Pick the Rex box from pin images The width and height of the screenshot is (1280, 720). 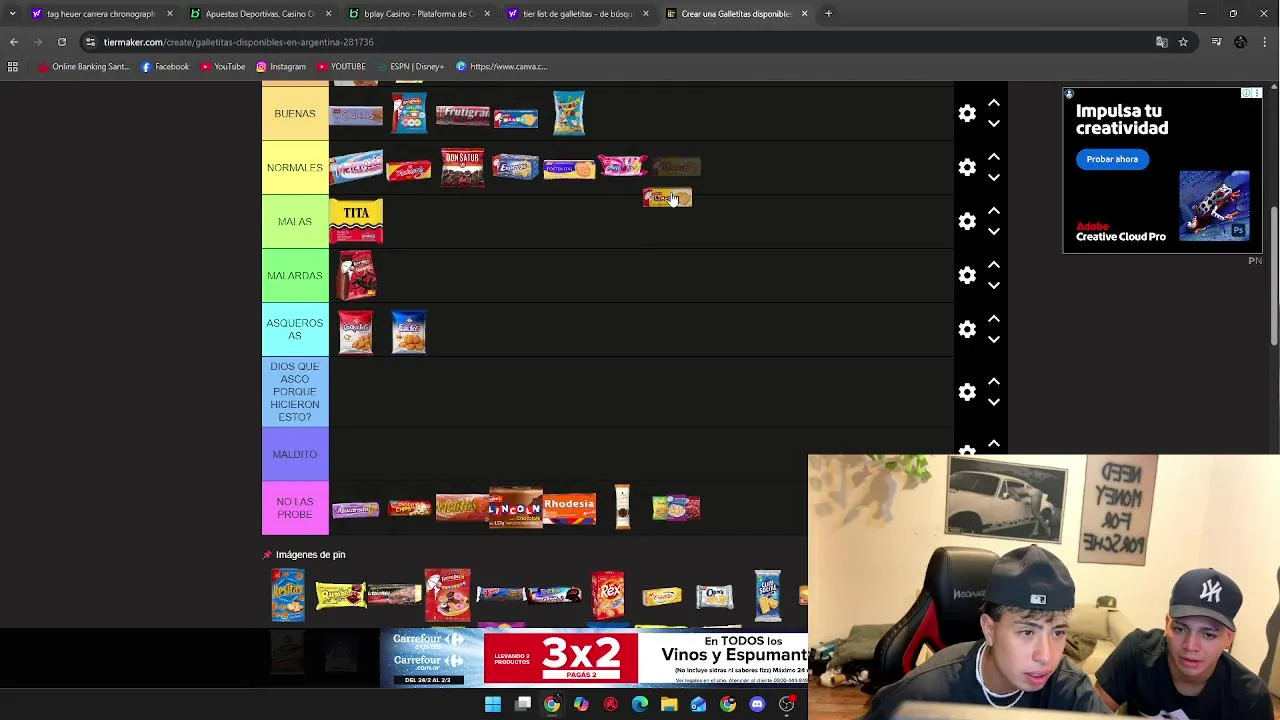click(608, 595)
